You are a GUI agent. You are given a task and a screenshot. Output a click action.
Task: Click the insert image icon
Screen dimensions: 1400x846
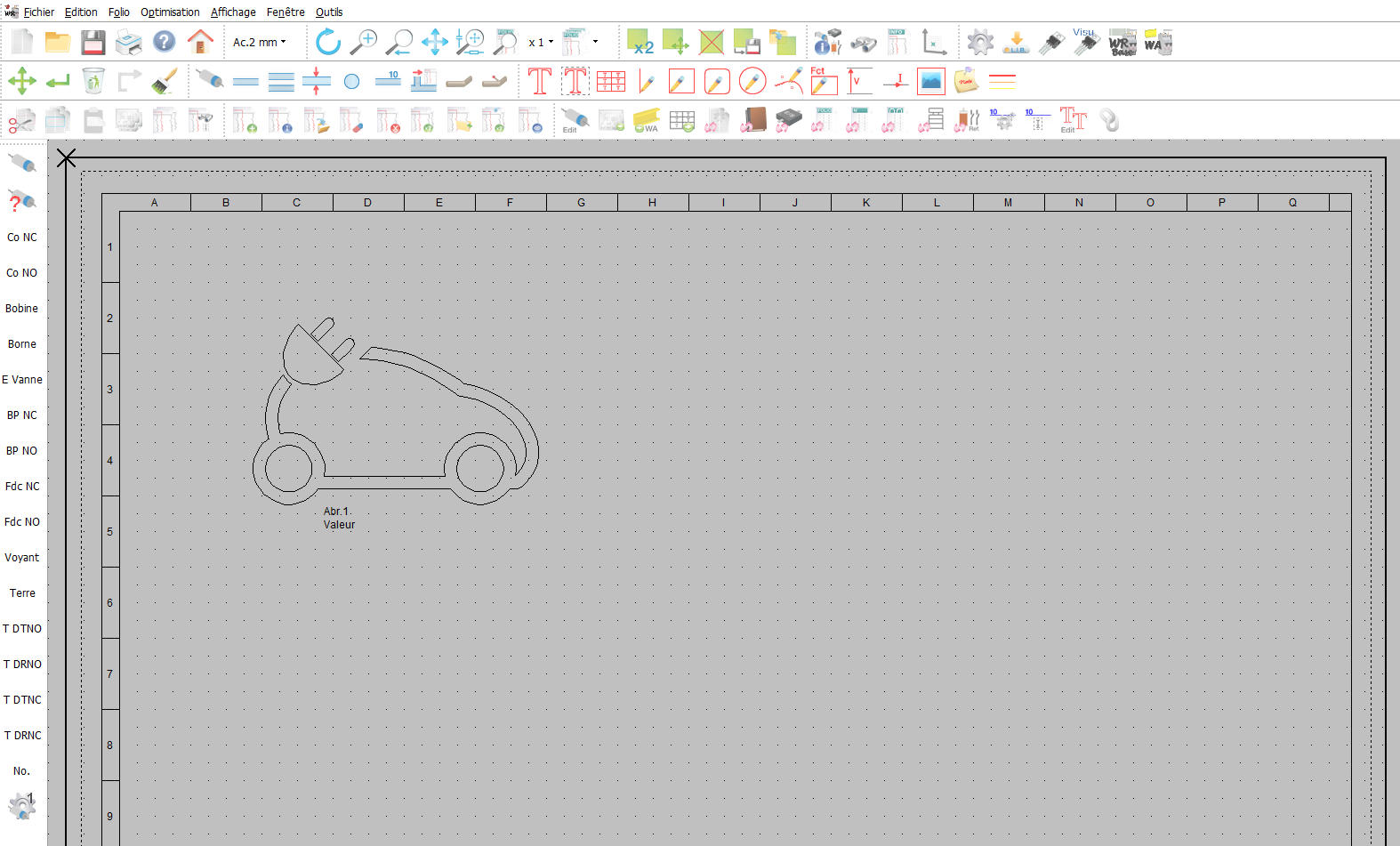930,81
